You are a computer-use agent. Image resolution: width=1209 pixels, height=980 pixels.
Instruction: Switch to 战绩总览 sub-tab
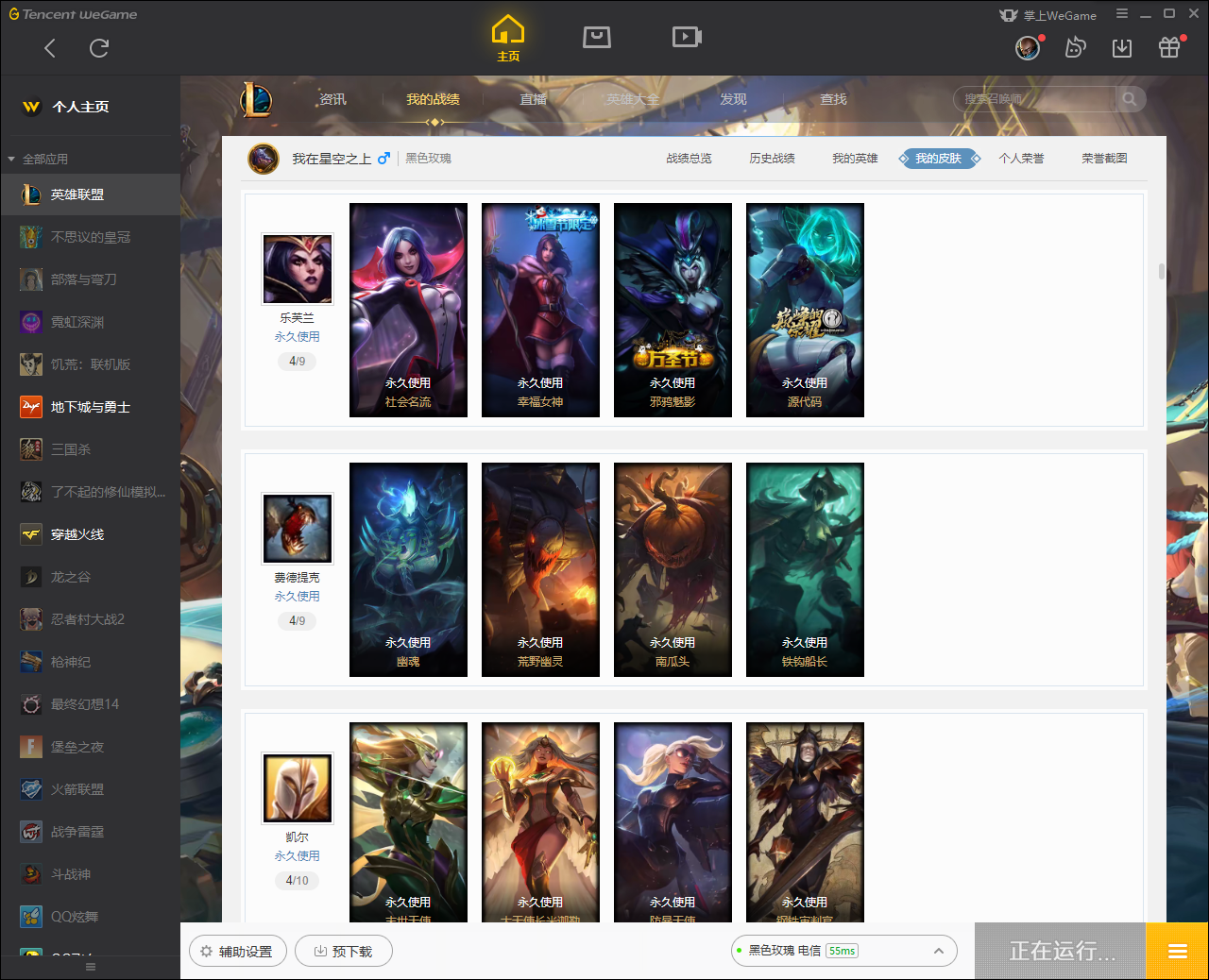[689, 159]
